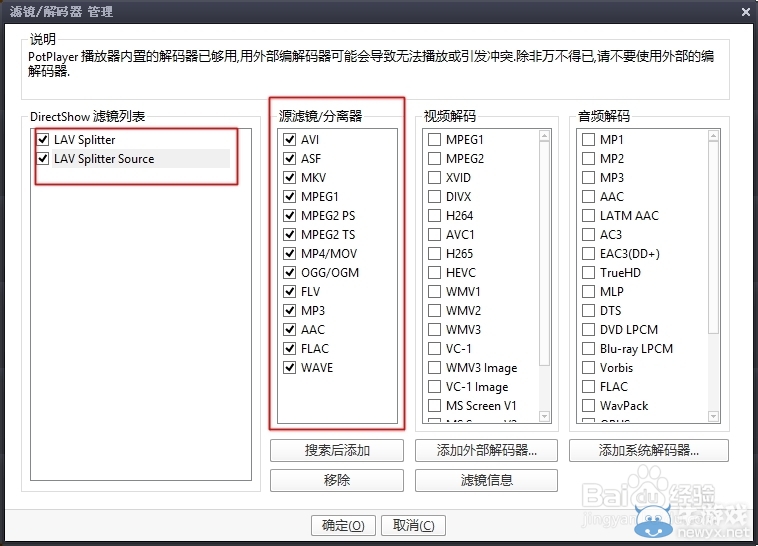Uncheck AVI in source filter list
Screen dimensions: 758x546
click(x=290, y=140)
